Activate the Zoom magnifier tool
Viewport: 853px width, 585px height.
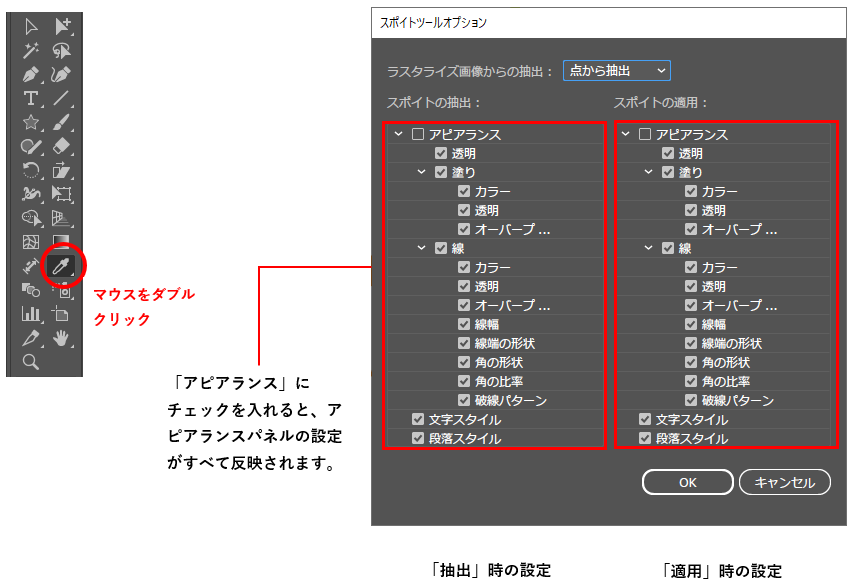(31, 362)
